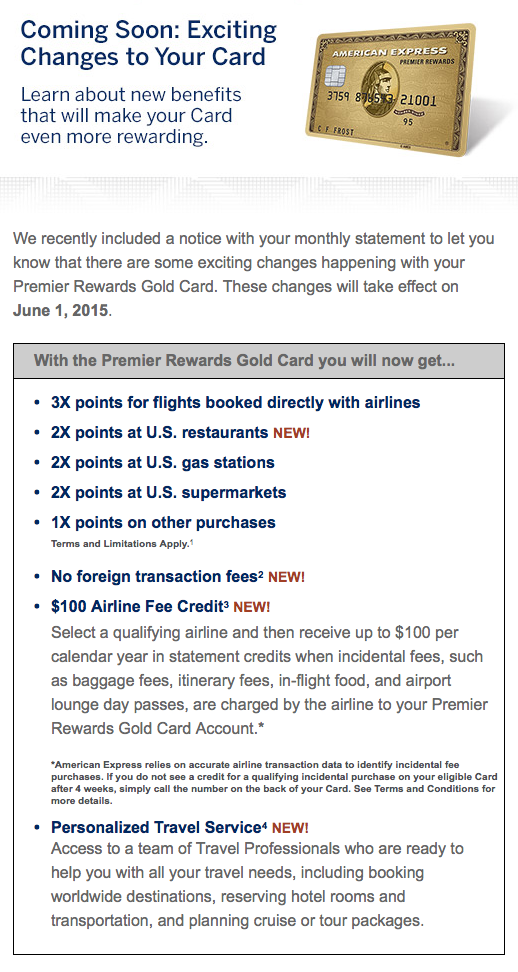Click NEW! badge next to foreign transaction fees
Image resolution: width=518 pixels, height=972 pixels.
point(287,577)
